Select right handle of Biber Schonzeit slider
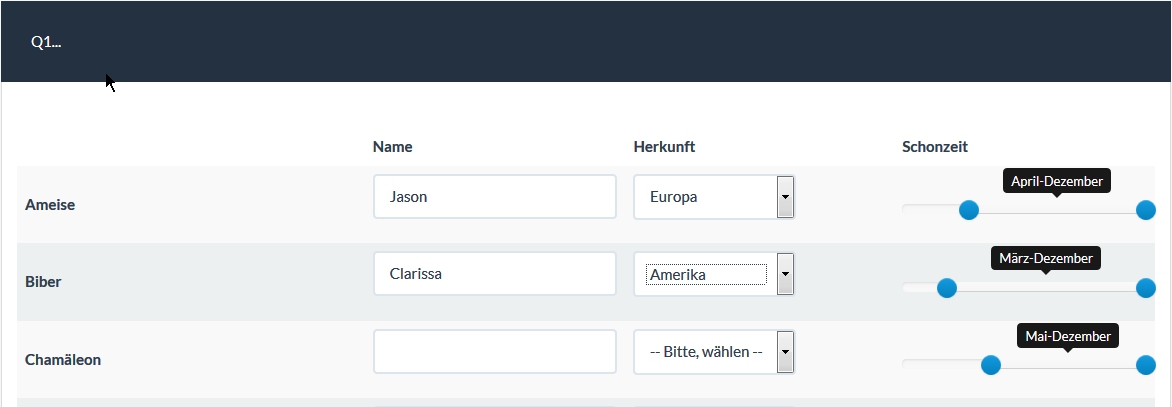Image resolution: width=1172 pixels, height=407 pixels. click(1146, 288)
